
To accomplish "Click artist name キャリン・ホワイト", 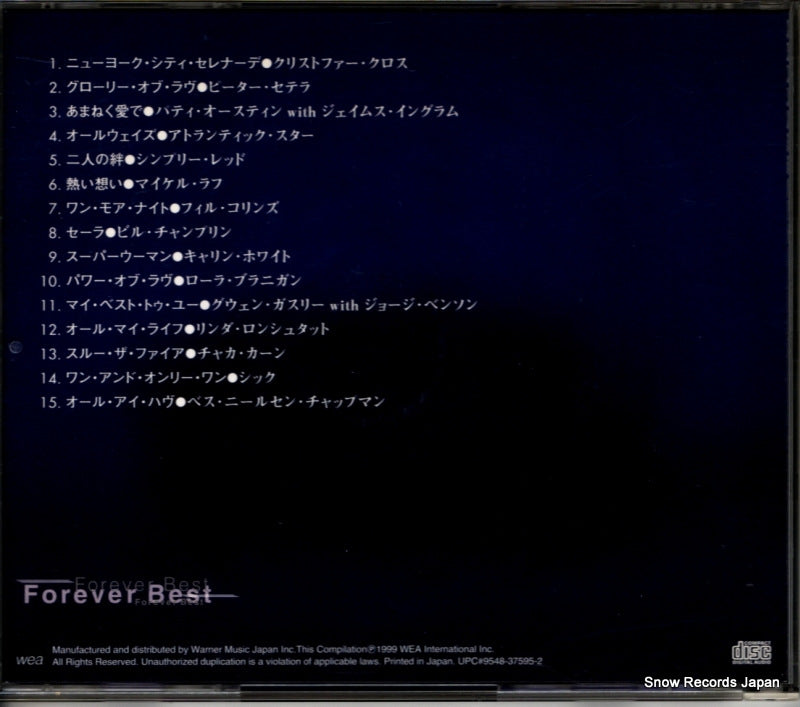I will coord(237,256).
